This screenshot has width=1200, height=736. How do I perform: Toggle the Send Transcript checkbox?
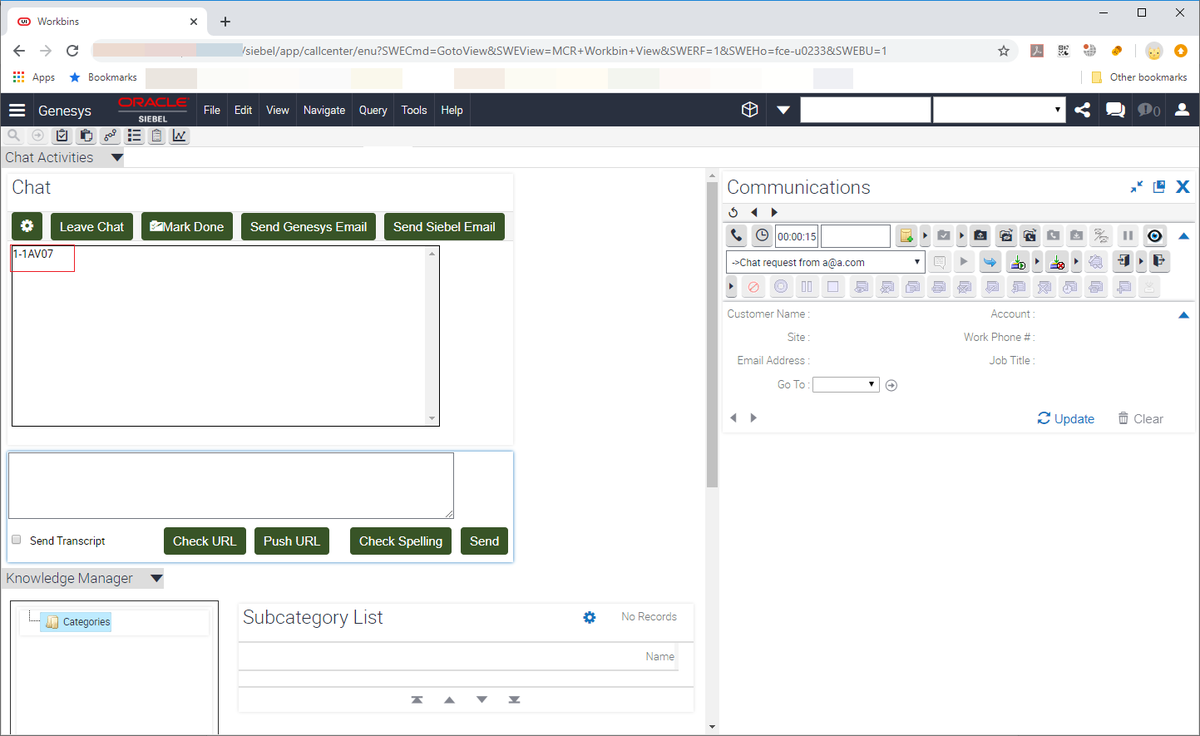tap(16, 540)
